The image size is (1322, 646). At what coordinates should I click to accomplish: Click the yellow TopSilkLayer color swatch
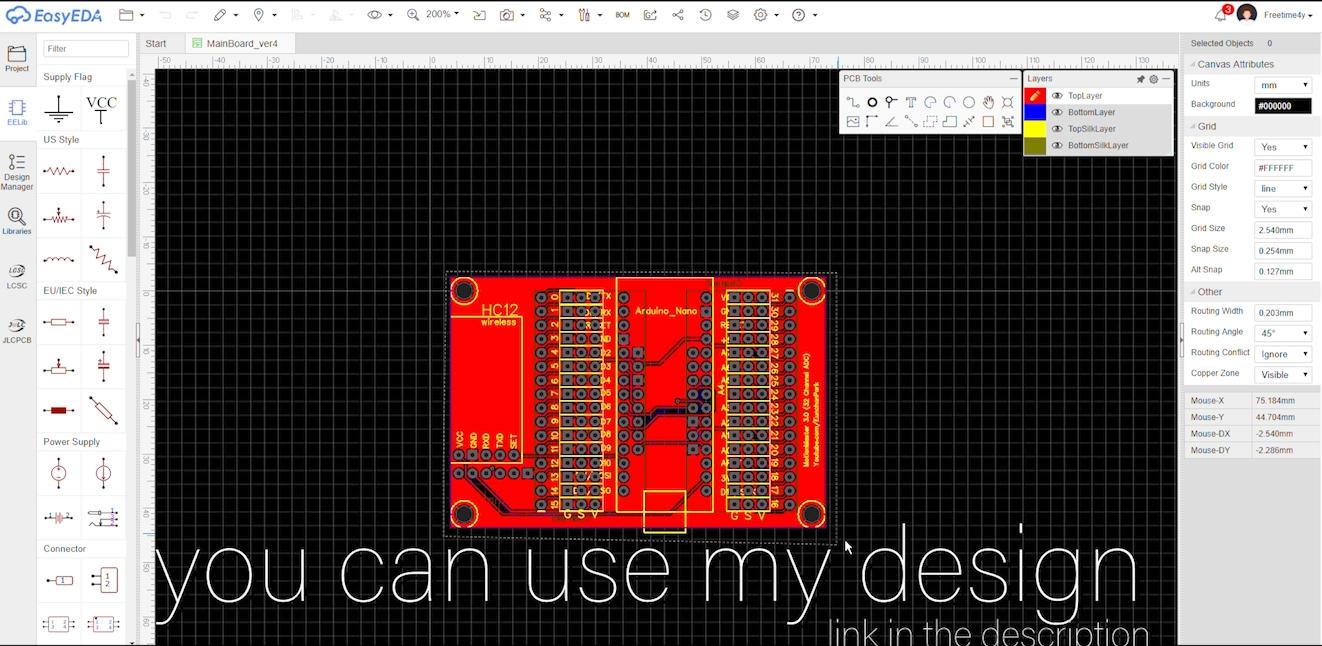click(1035, 129)
